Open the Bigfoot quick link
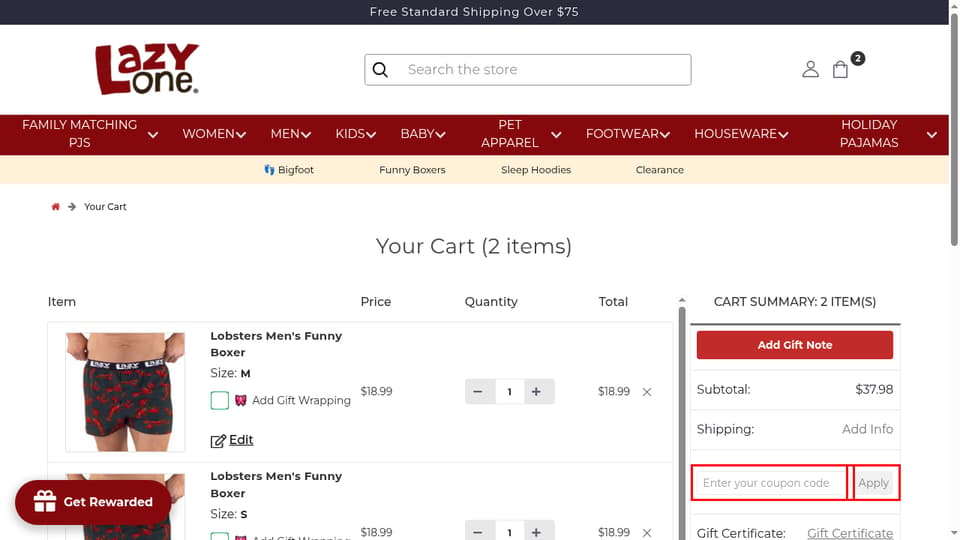Screen dimensions: 960x540 click(x=288, y=170)
